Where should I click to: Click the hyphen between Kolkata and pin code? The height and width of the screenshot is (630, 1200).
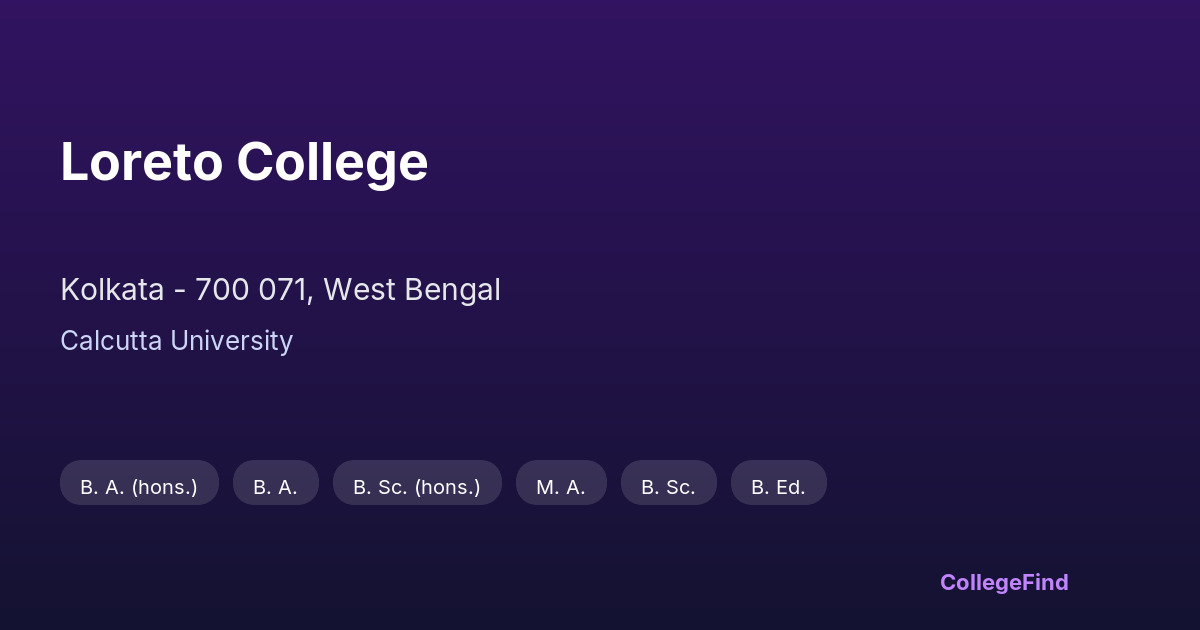pos(179,291)
